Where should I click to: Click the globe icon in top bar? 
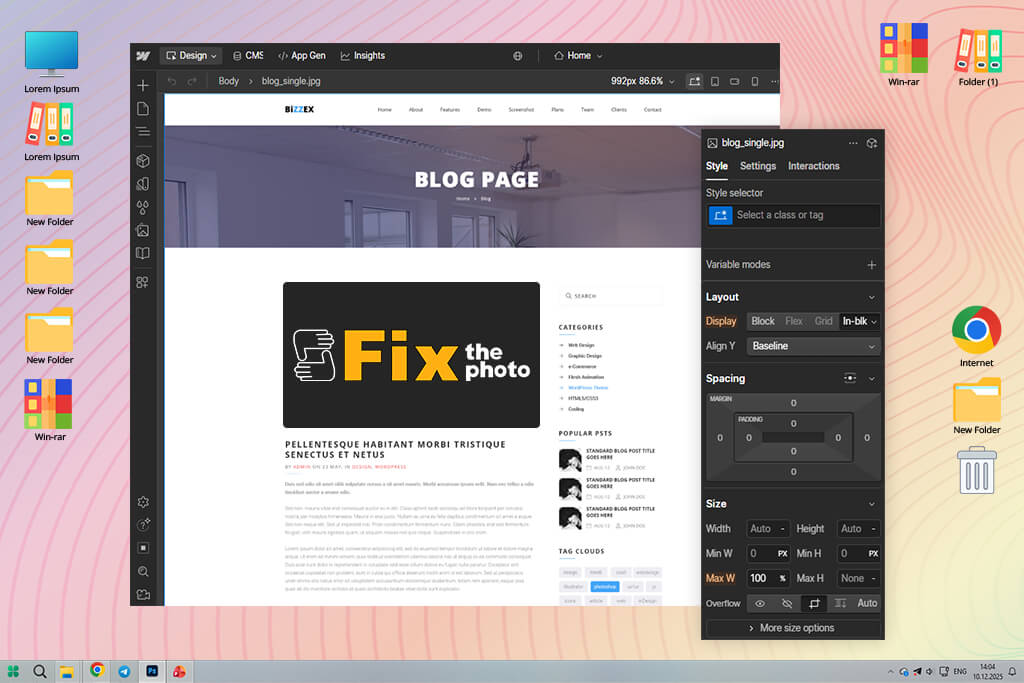pyautogui.click(x=517, y=56)
